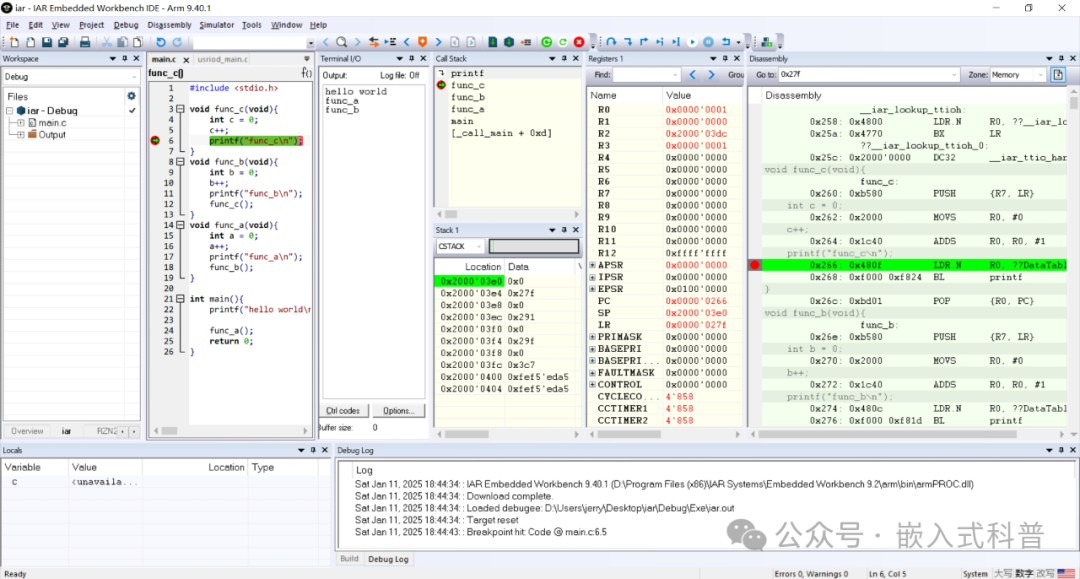1080x579 pixels.
Task: Open the Simulator menu
Action: point(216,25)
